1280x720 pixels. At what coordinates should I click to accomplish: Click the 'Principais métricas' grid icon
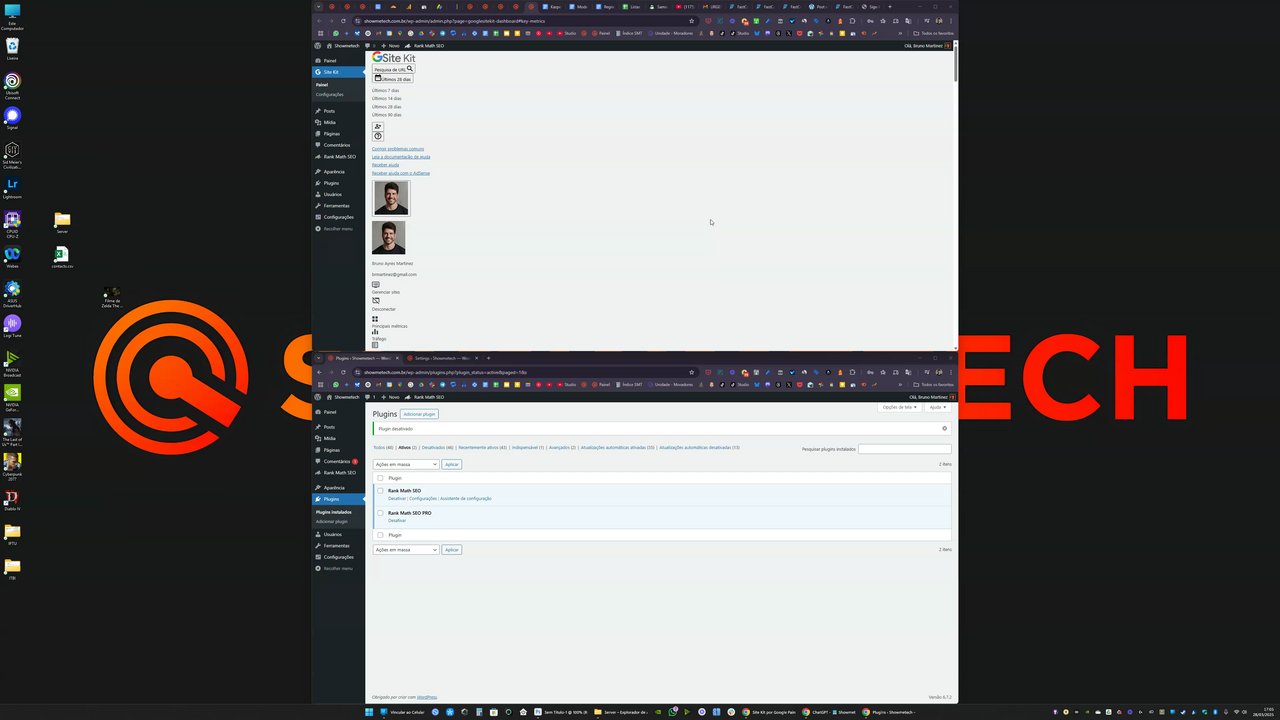coord(375,319)
